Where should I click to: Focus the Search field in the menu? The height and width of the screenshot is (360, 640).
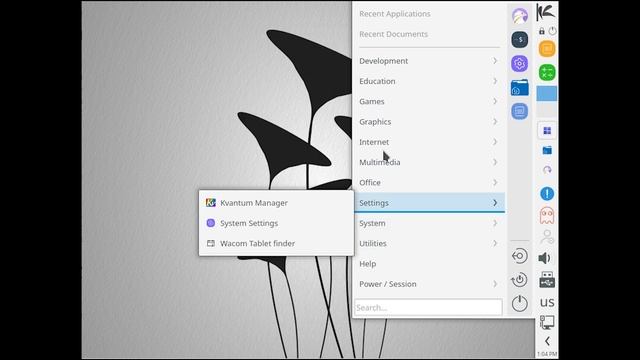(x=428, y=307)
